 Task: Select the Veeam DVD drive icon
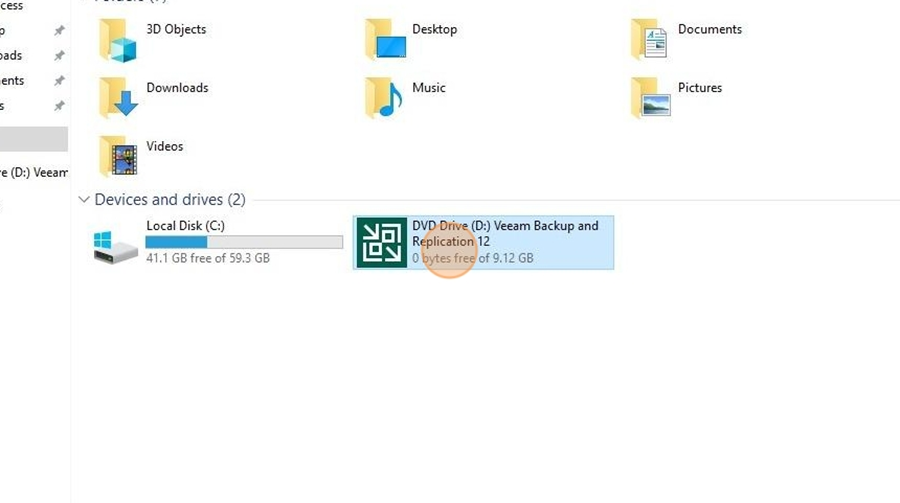pyautogui.click(x=381, y=242)
